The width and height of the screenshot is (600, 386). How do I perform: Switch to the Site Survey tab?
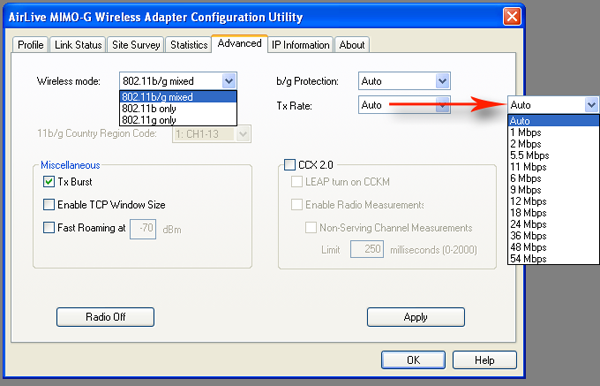pos(136,45)
